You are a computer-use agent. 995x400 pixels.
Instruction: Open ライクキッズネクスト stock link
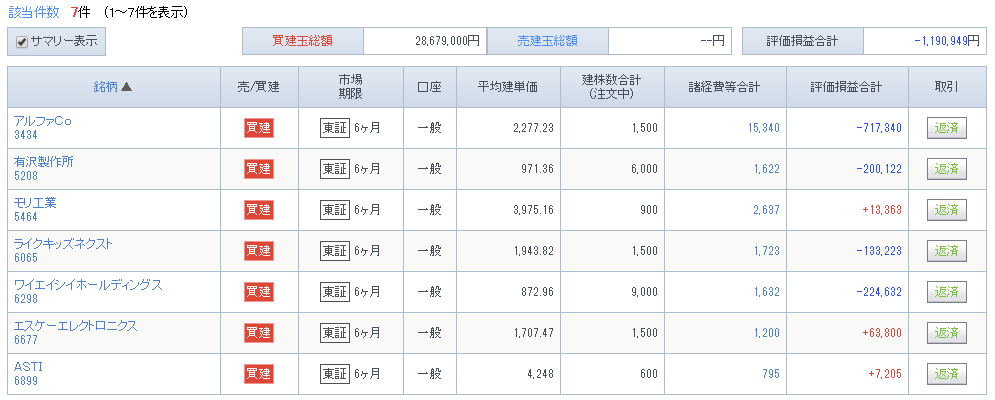63,244
